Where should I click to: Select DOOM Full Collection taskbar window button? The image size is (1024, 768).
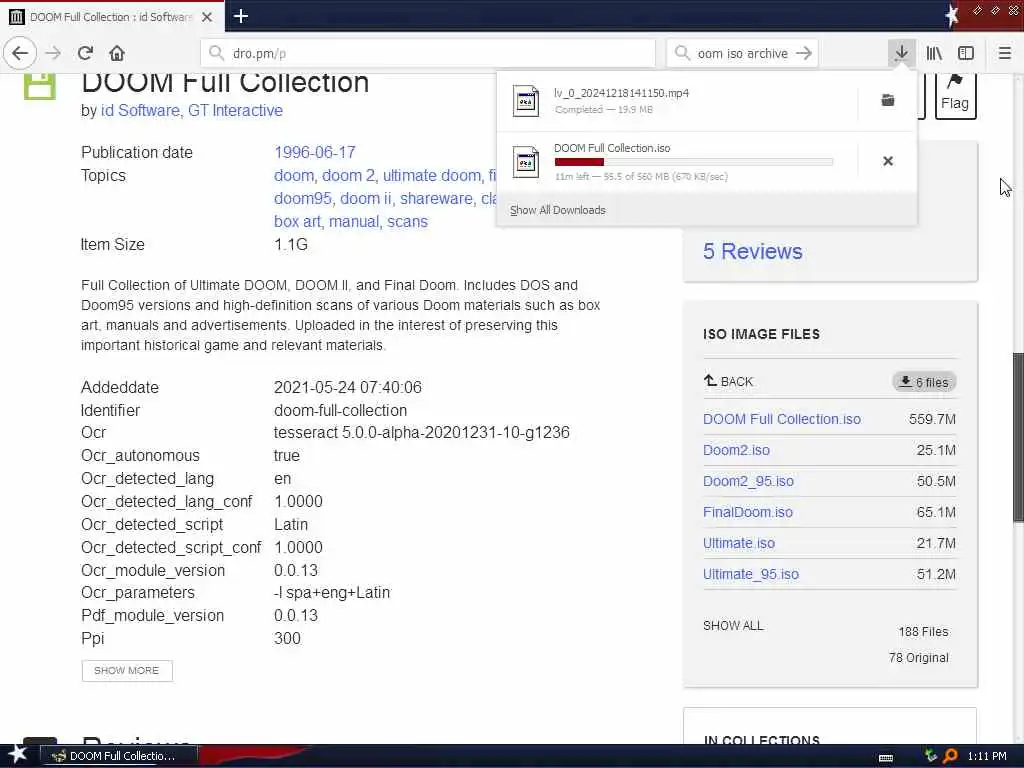tap(118, 756)
